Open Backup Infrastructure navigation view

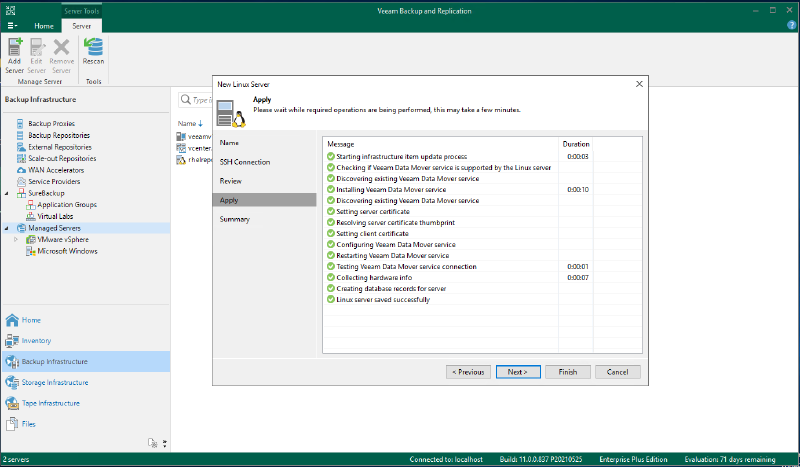pyautogui.click(x=85, y=361)
